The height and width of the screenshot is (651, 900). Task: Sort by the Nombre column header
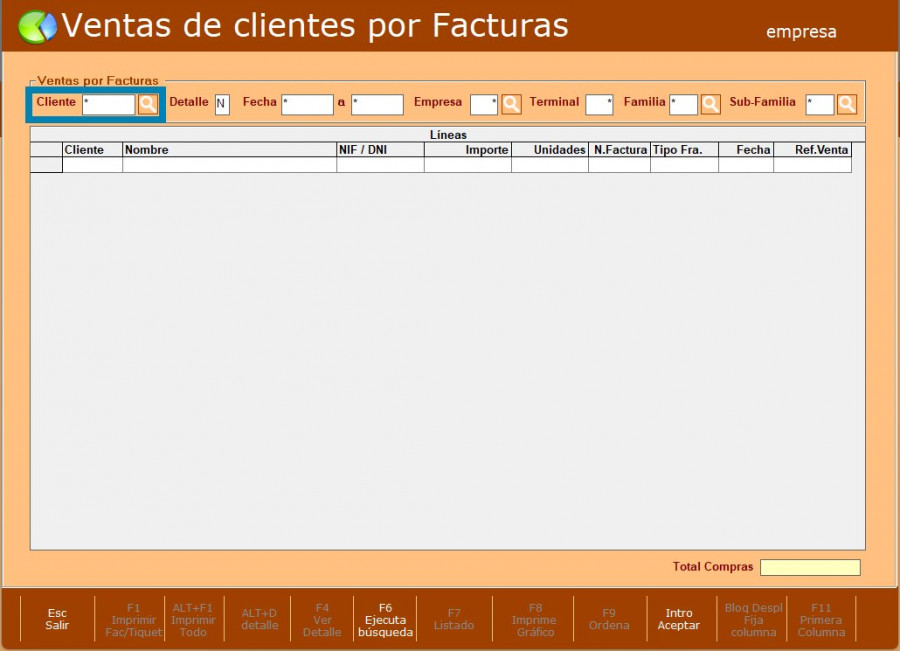229,150
